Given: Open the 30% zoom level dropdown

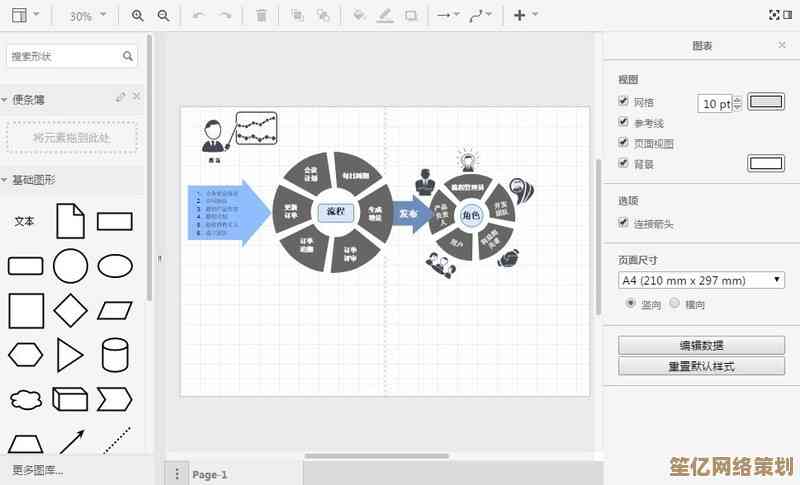Looking at the screenshot, I should 86,16.
